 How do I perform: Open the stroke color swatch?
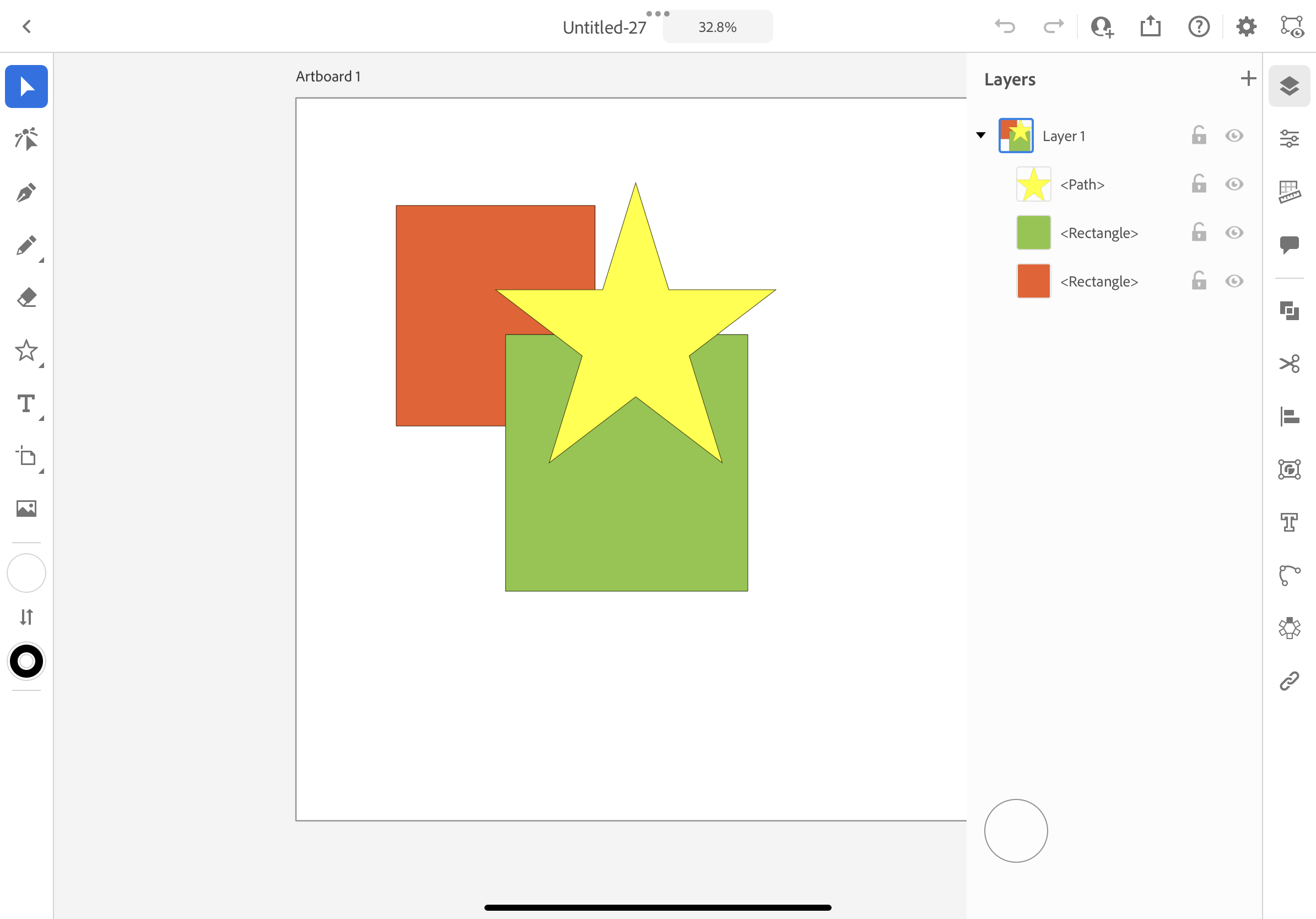click(26, 661)
